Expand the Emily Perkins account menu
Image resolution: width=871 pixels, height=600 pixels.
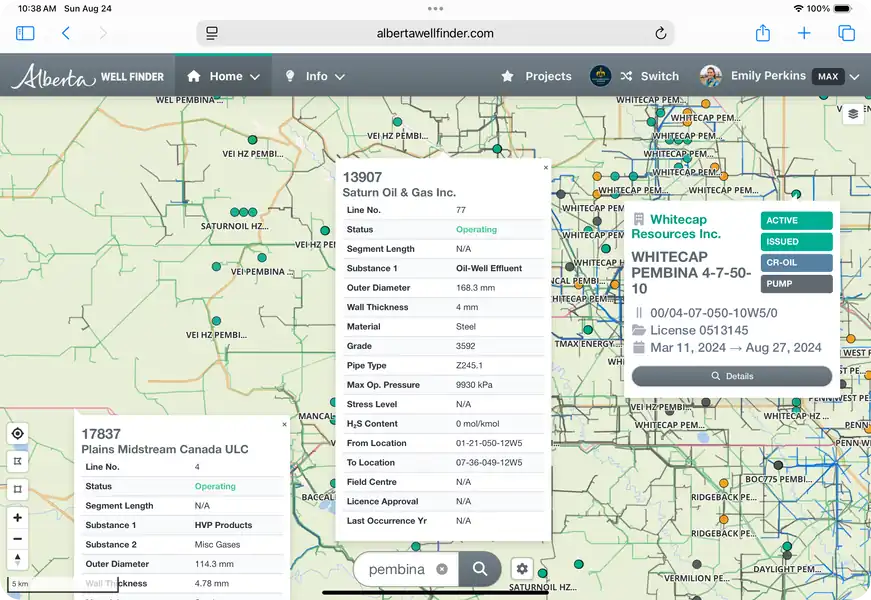(x=854, y=77)
